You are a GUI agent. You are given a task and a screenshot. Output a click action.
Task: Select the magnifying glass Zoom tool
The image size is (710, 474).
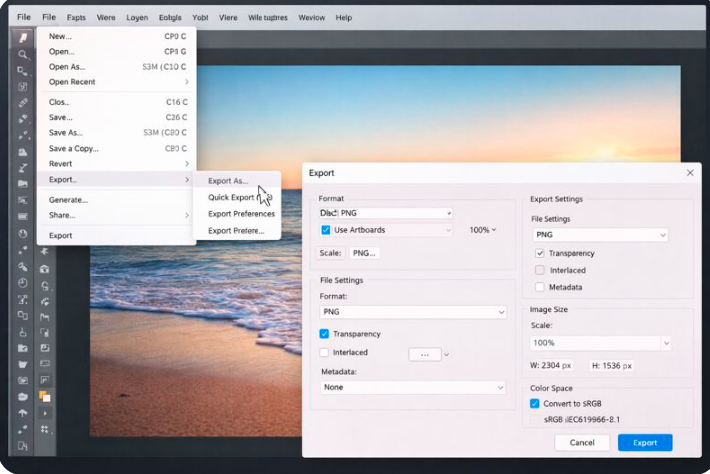[x=23, y=54]
